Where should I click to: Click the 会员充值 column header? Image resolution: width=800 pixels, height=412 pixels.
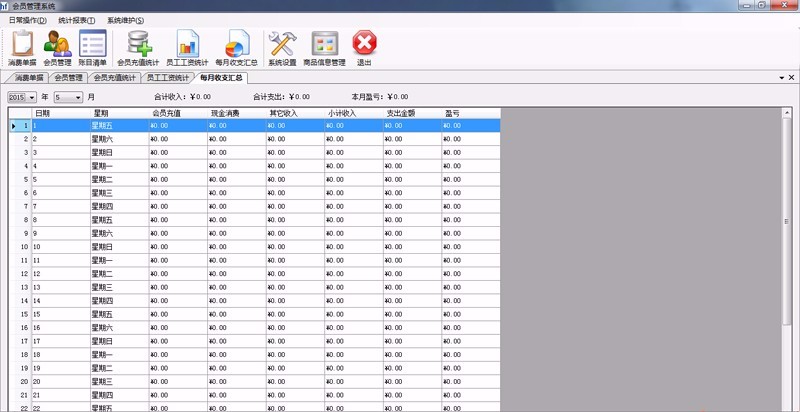pyautogui.click(x=178, y=113)
